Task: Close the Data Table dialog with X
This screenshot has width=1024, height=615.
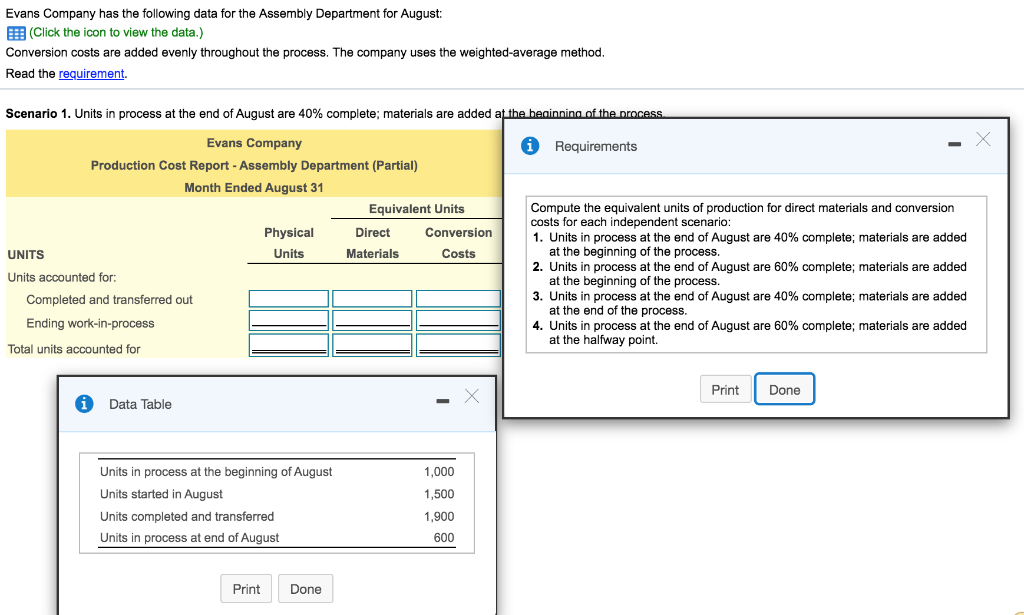Action: pyautogui.click(x=472, y=396)
